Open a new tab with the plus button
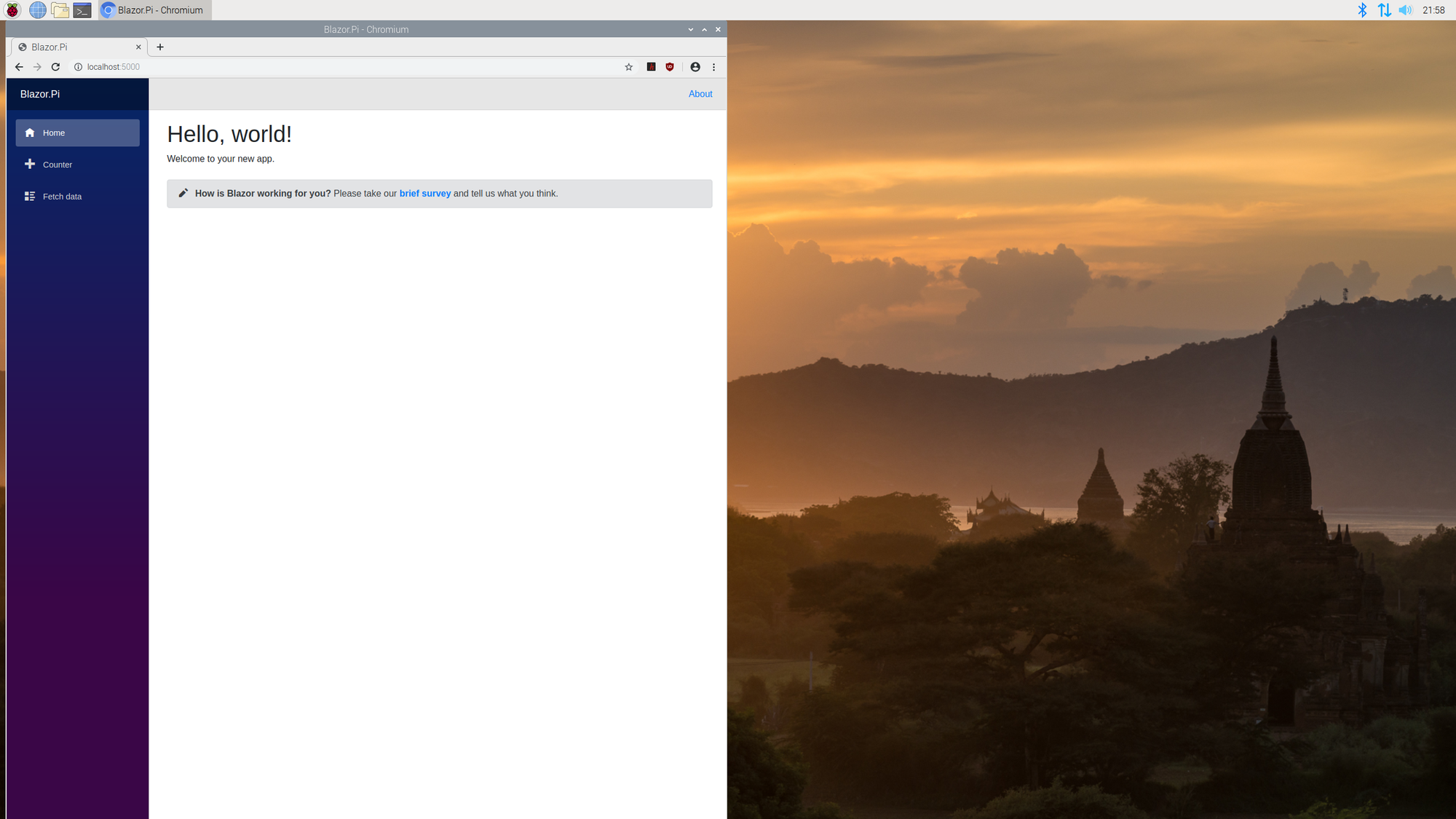Viewport: 1456px width, 819px height. click(x=160, y=47)
